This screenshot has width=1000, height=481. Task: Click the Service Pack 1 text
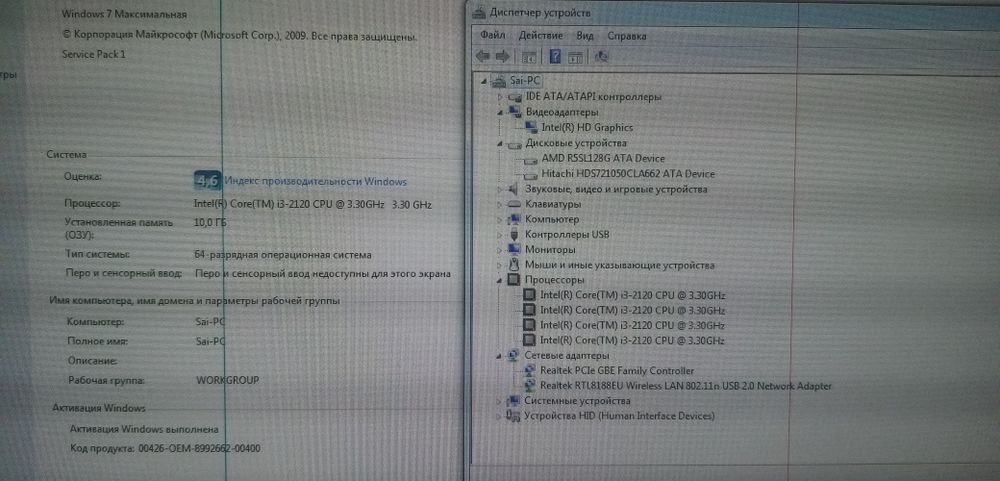click(94, 54)
